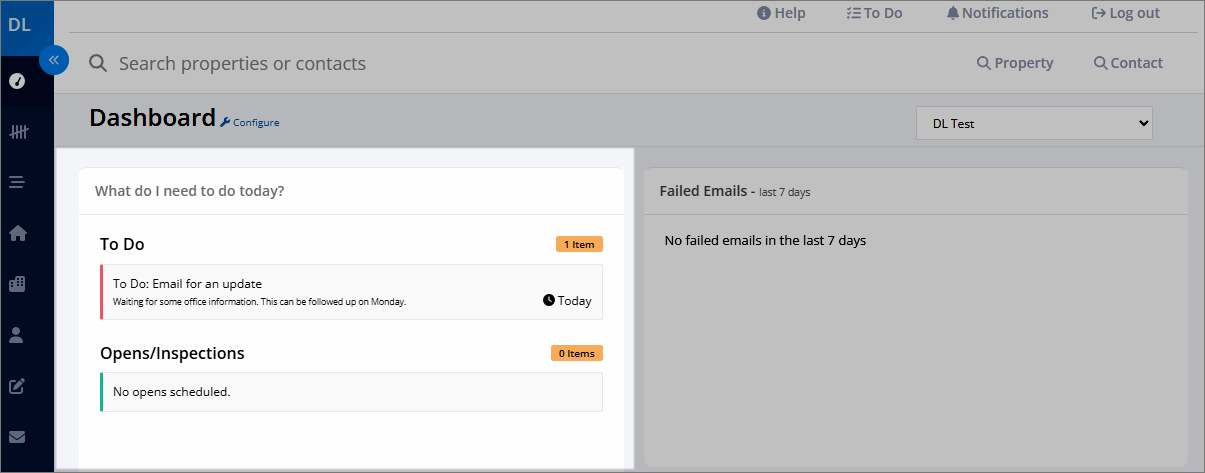Click 'No failed emails in the last 7 days'
Viewport: 1205px width, 473px height.
[765, 241]
